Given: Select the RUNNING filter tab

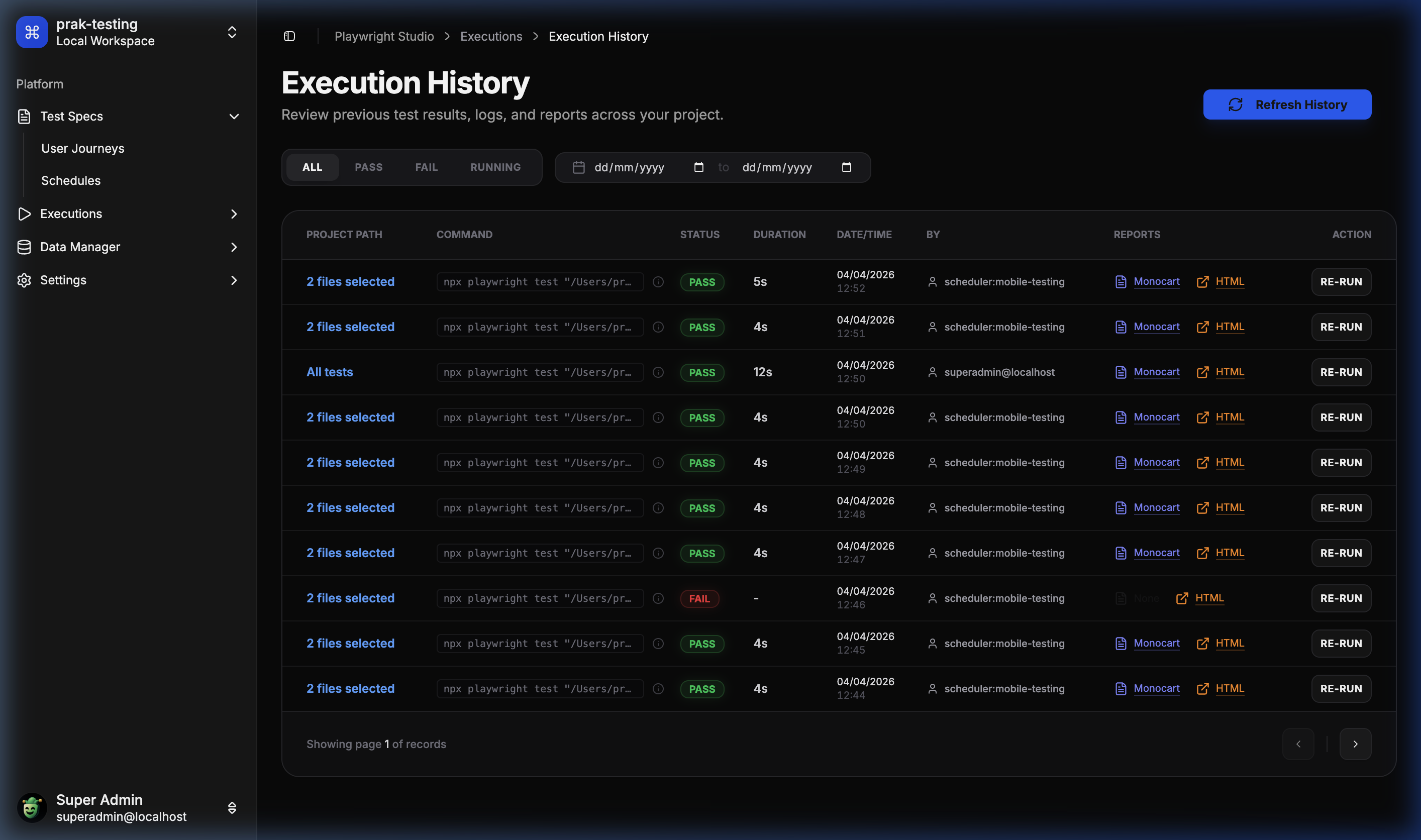Looking at the screenshot, I should coord(495,167).
